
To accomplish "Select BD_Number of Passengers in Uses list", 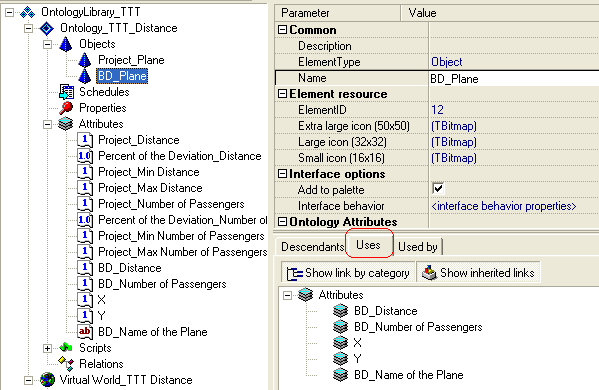I will [418, 327].
